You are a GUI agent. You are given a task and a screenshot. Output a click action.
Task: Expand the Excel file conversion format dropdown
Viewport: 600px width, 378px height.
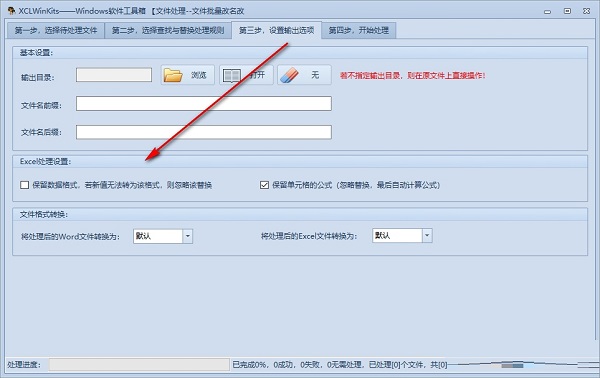point(427,236)
